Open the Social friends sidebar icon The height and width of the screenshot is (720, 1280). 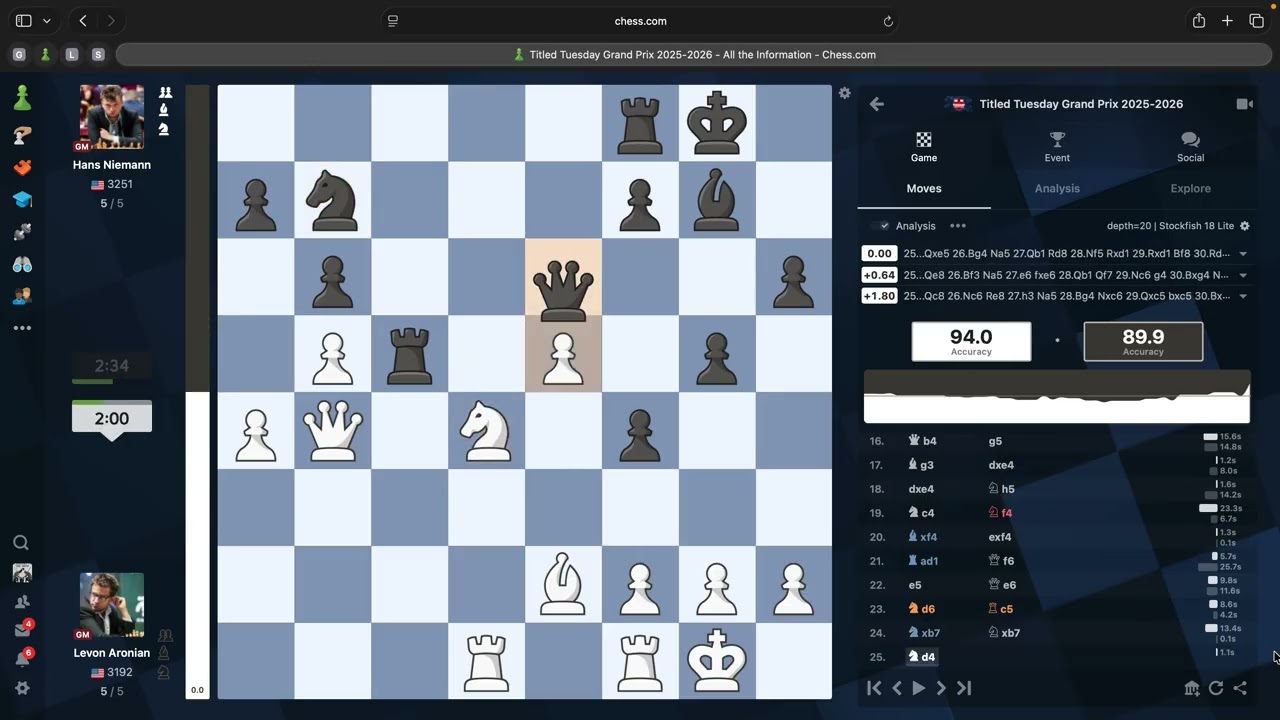point(22,296)
